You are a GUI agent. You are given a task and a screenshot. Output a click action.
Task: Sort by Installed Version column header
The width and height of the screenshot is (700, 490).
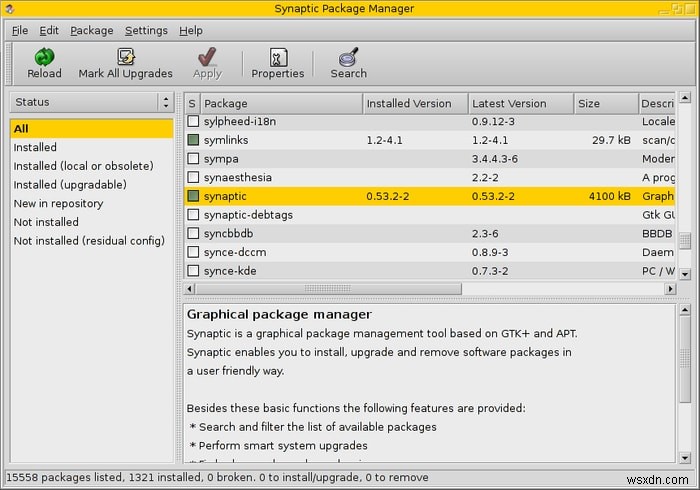(x=416, y=104)
